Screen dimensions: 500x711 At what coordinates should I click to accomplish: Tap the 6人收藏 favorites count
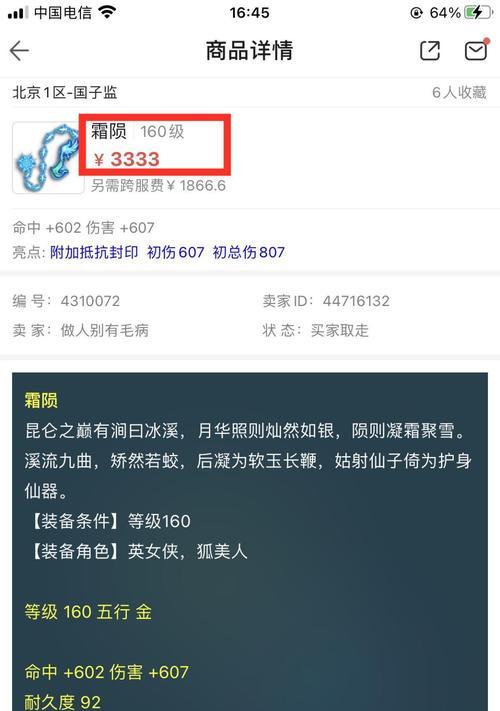pyautogui.click(x=459, y=93)
